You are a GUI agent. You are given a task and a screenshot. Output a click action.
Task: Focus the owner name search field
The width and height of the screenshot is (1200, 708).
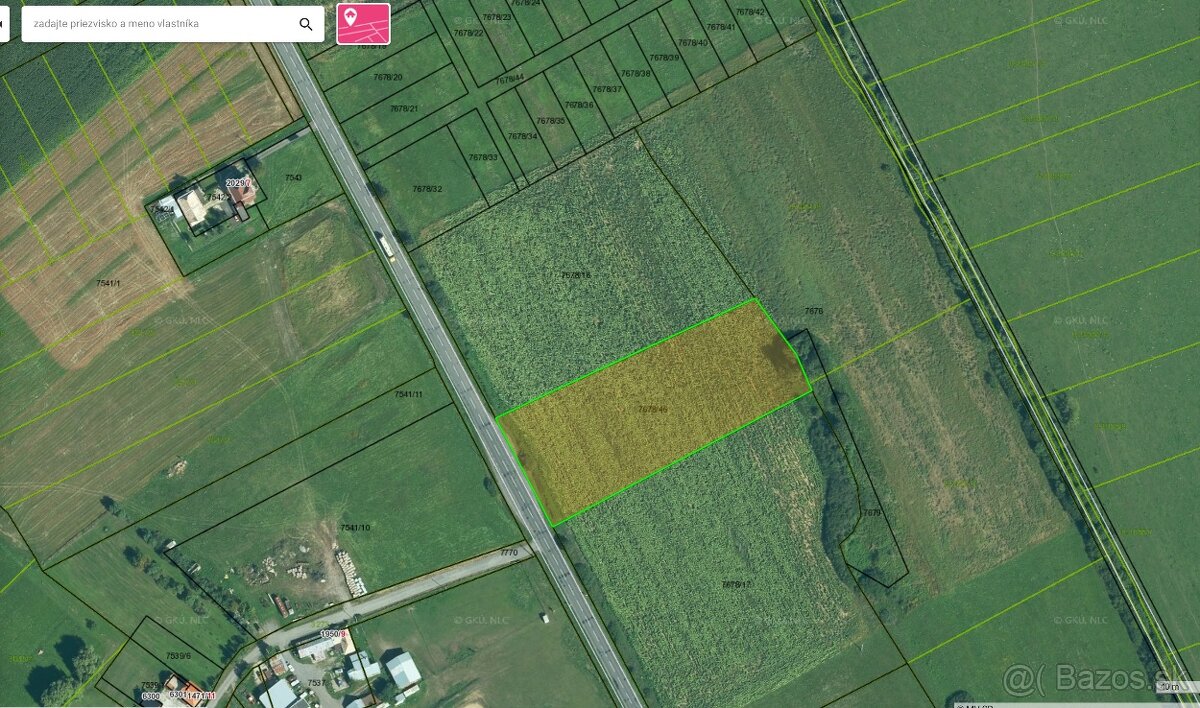coord(160,24)
